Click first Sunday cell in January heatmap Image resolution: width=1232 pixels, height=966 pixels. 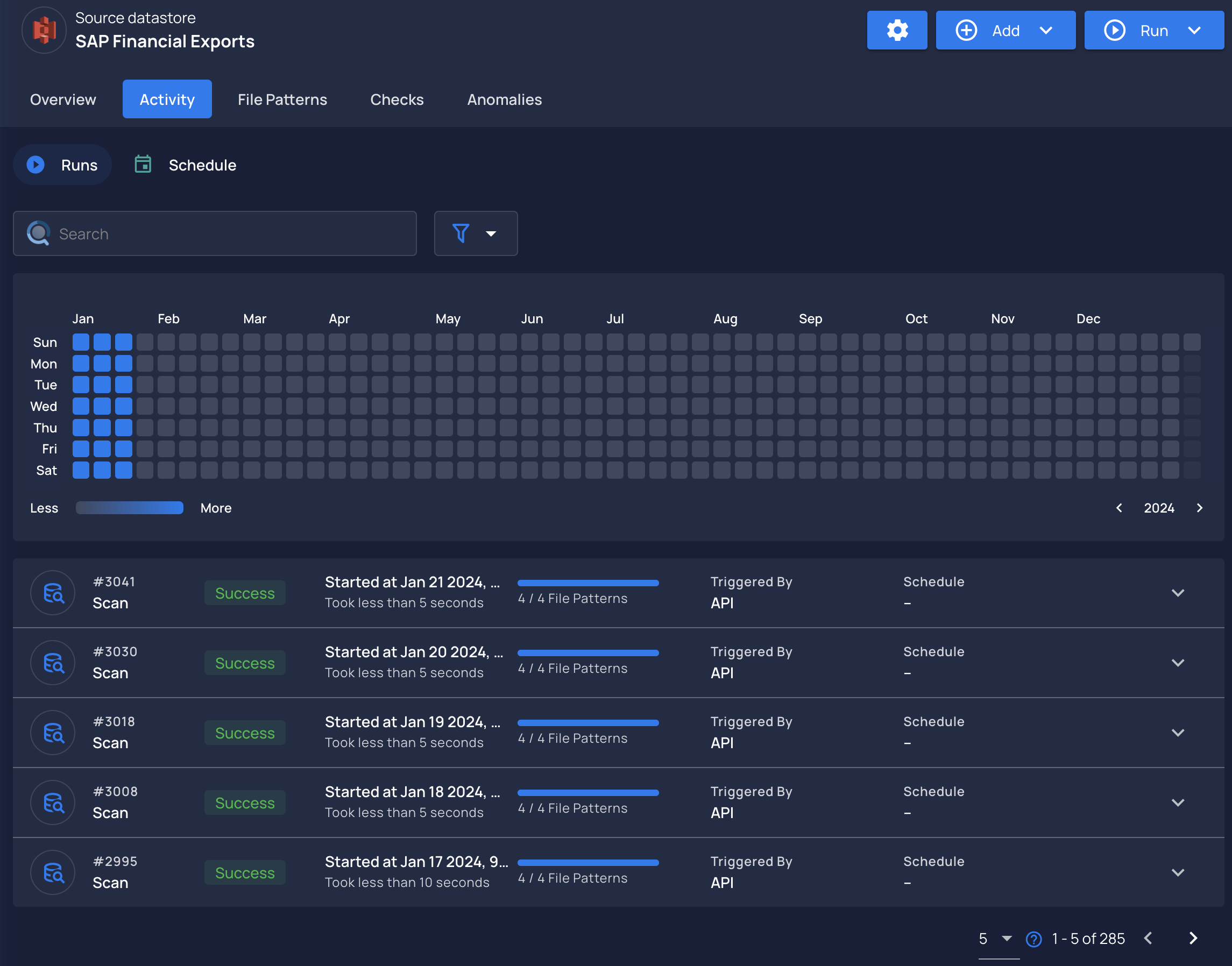81,342
